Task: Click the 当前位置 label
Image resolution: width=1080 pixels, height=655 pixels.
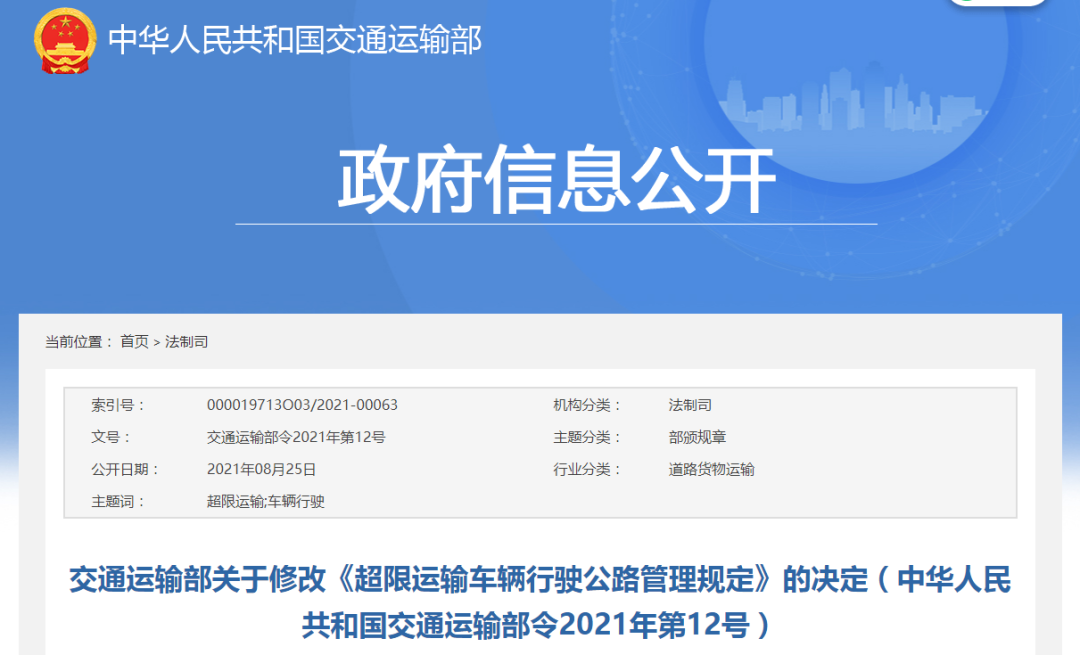Action: coord(79,342)
